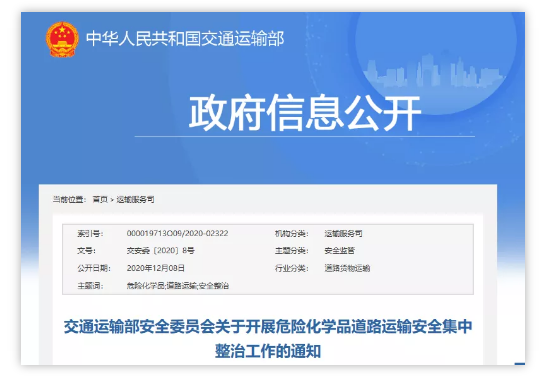Screen dimensions: 548x388
Task: Click the 文号 field label
Action: pos(86,251)
